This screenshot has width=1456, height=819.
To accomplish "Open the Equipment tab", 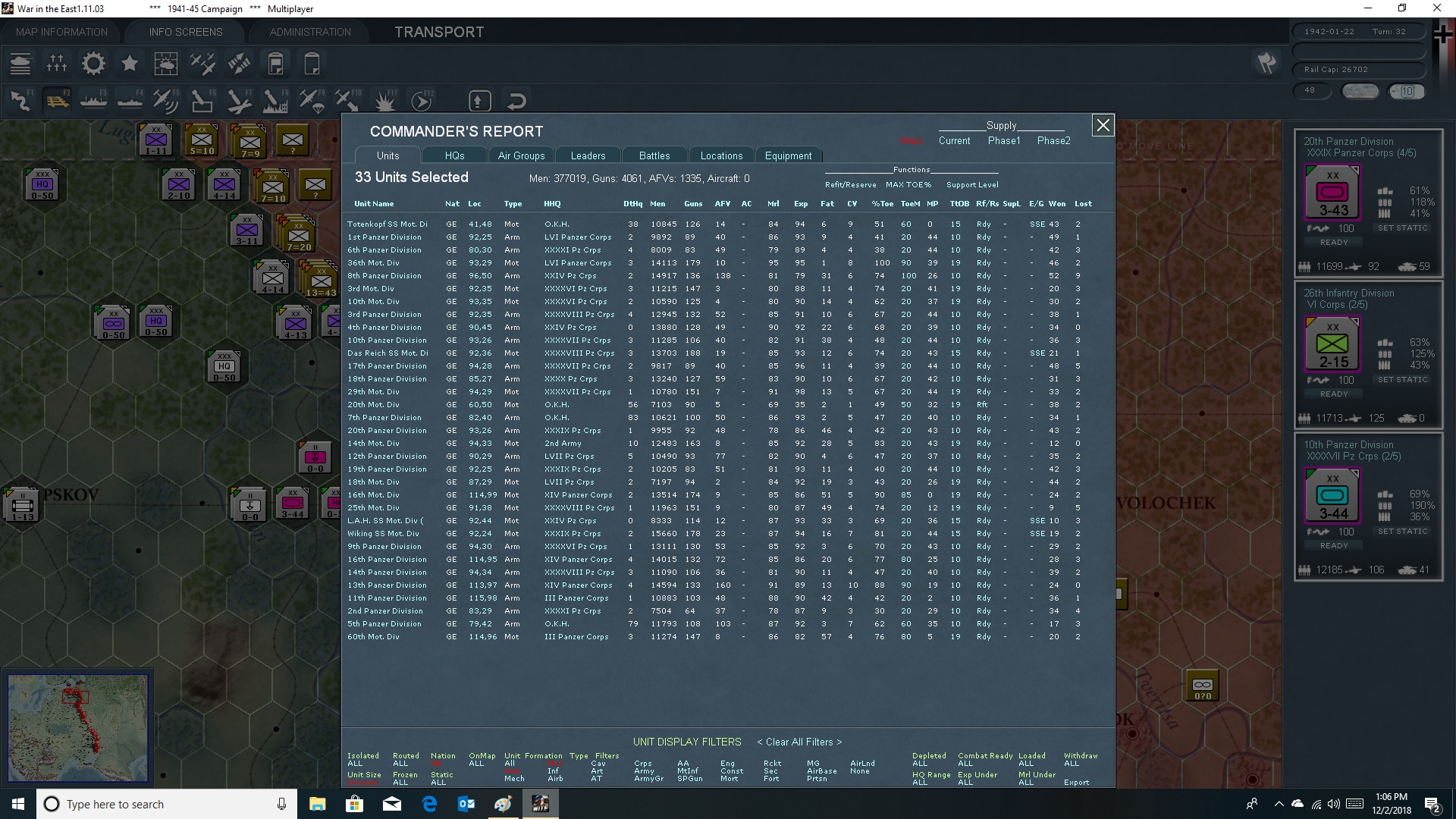I will point(788,155).
